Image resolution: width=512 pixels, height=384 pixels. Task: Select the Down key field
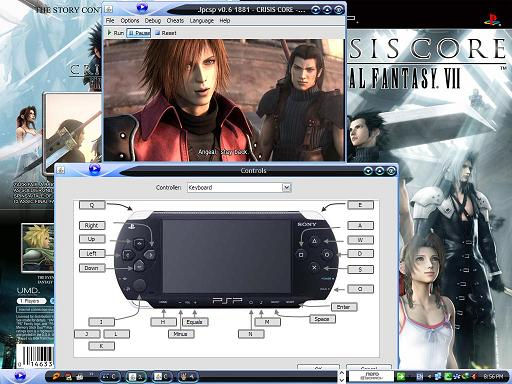tap(92, 268)
